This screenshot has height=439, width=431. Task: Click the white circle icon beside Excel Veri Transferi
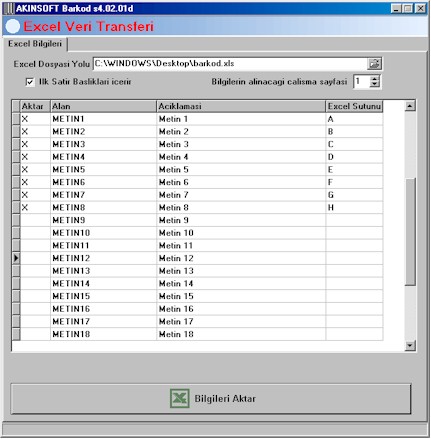(13, 26)
